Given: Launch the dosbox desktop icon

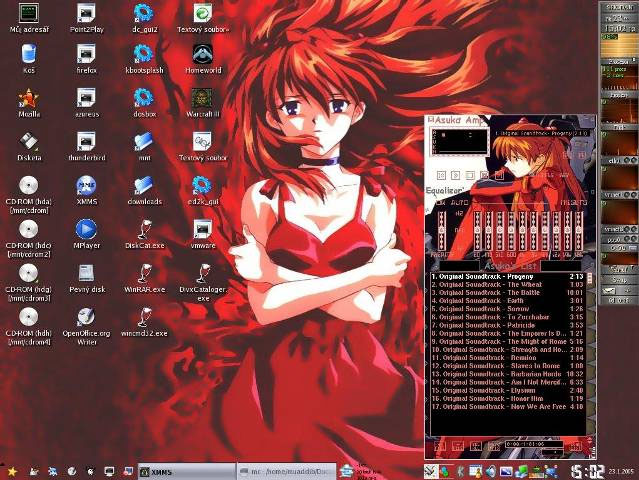Looking at the screenshot, I should [x=144, y=103].
